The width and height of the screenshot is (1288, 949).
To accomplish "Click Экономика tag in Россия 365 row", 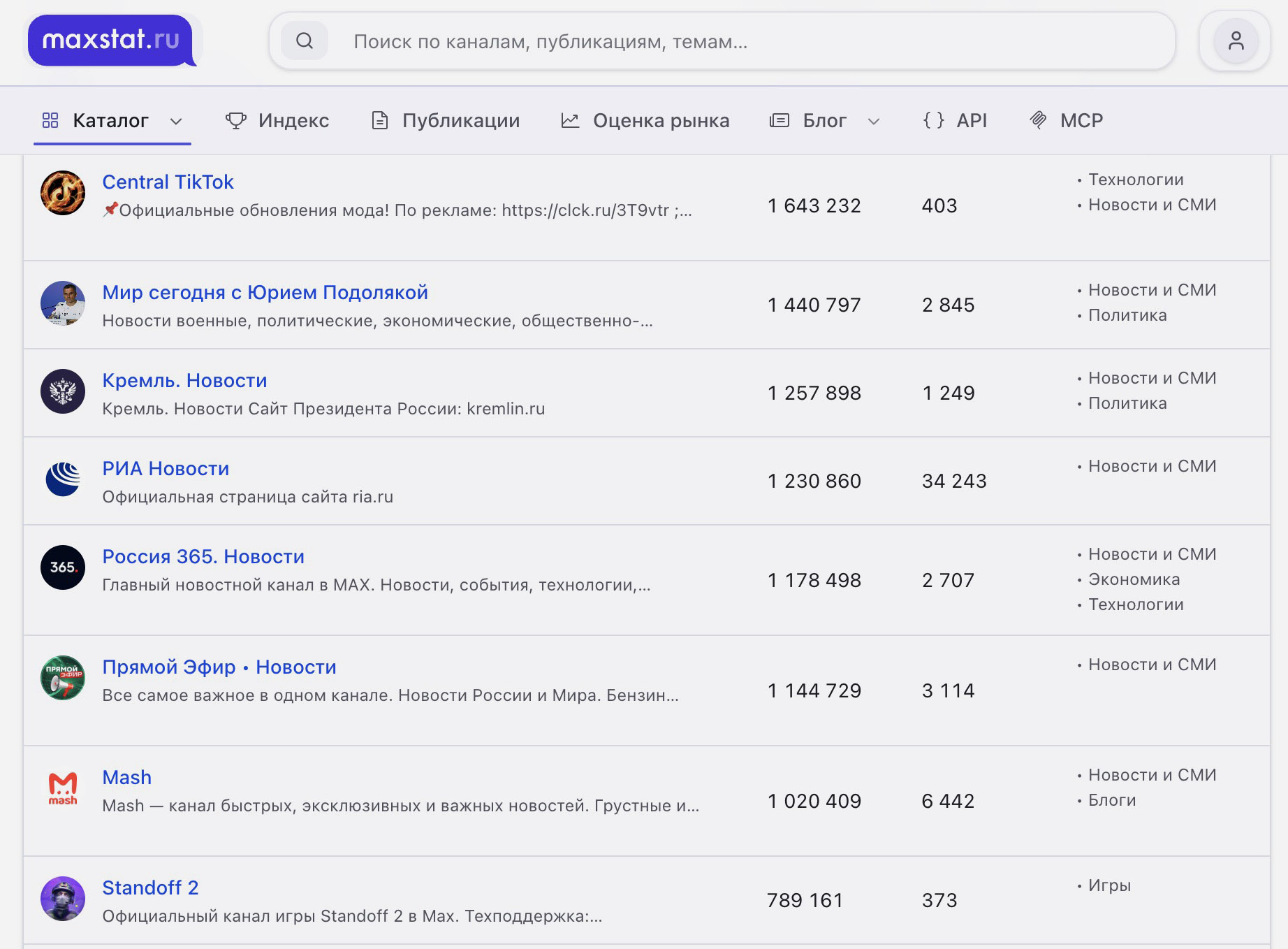I will pyautogui.click(x=1134, y=579).
